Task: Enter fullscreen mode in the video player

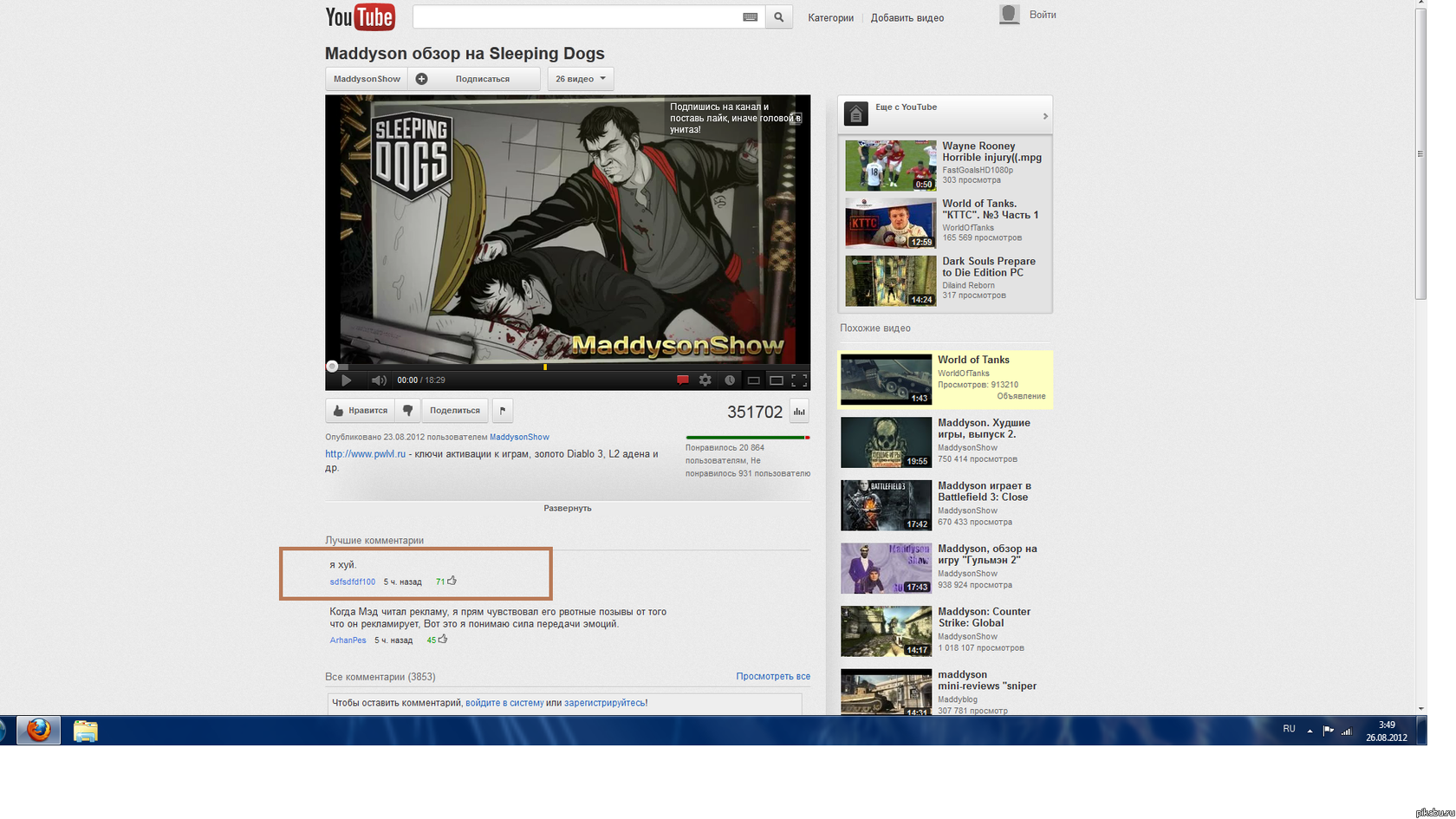Action: coord(799,380)
